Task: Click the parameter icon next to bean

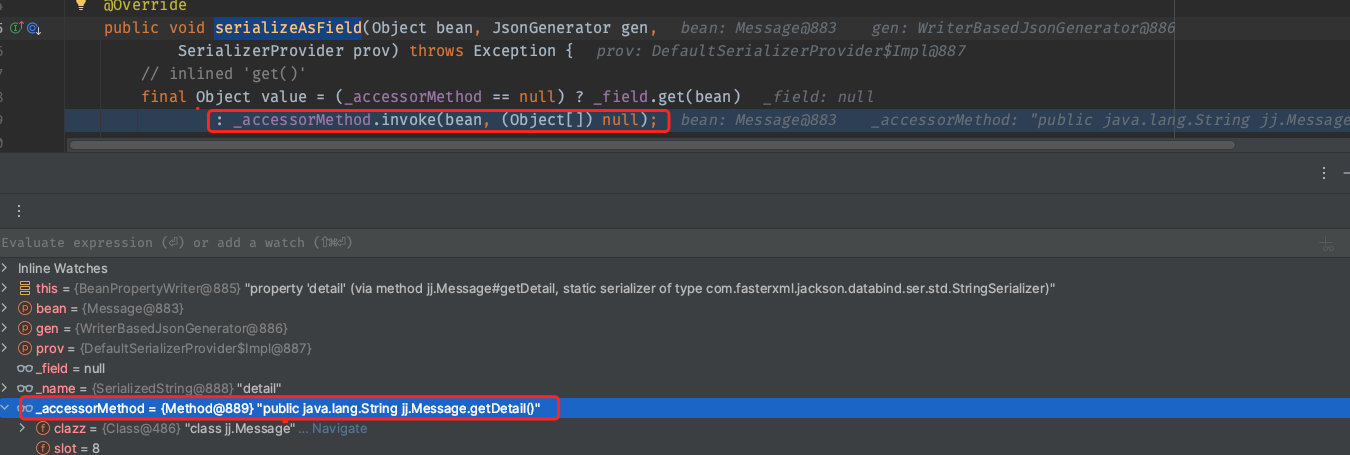Action: tap(25, 308)
